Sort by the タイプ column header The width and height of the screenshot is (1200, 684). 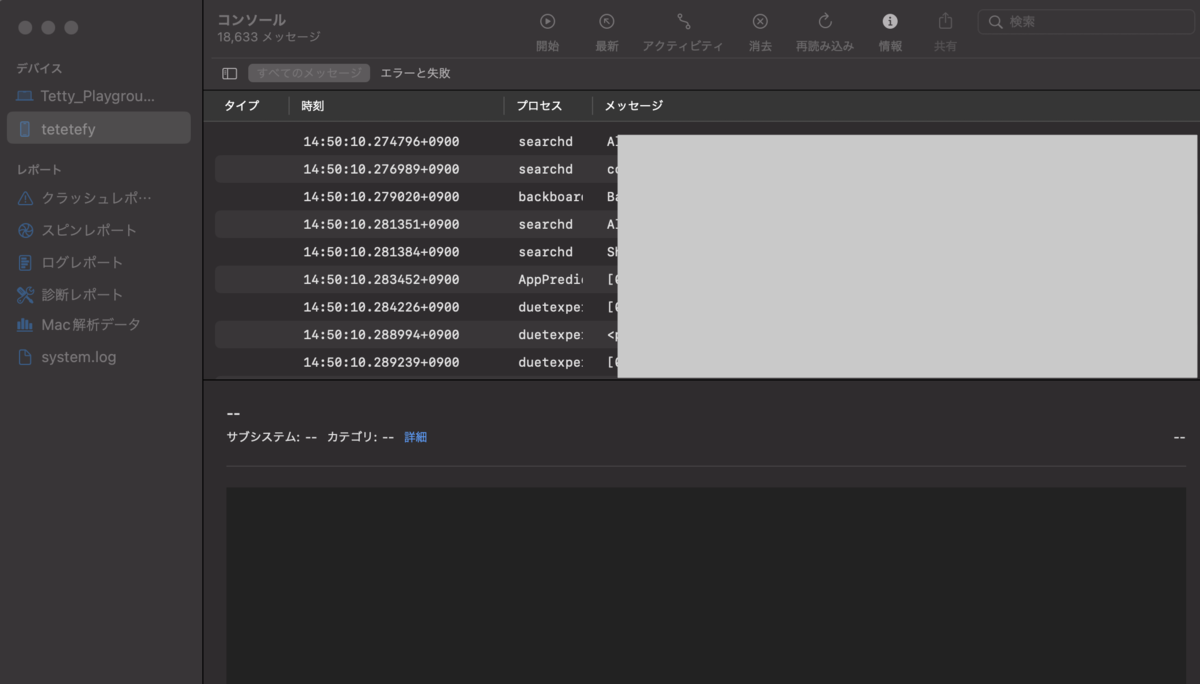point(241,105)
